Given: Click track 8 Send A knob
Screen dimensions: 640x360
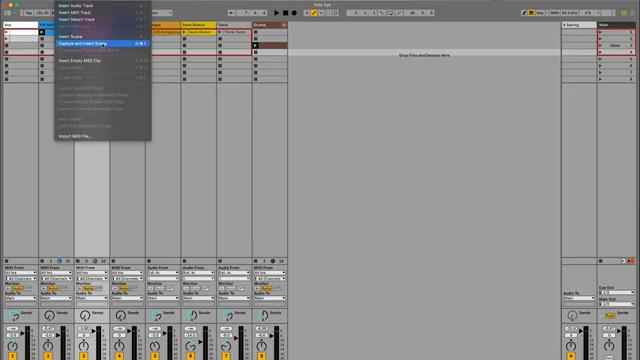Looking at the screenshot, I should point(263,316).
